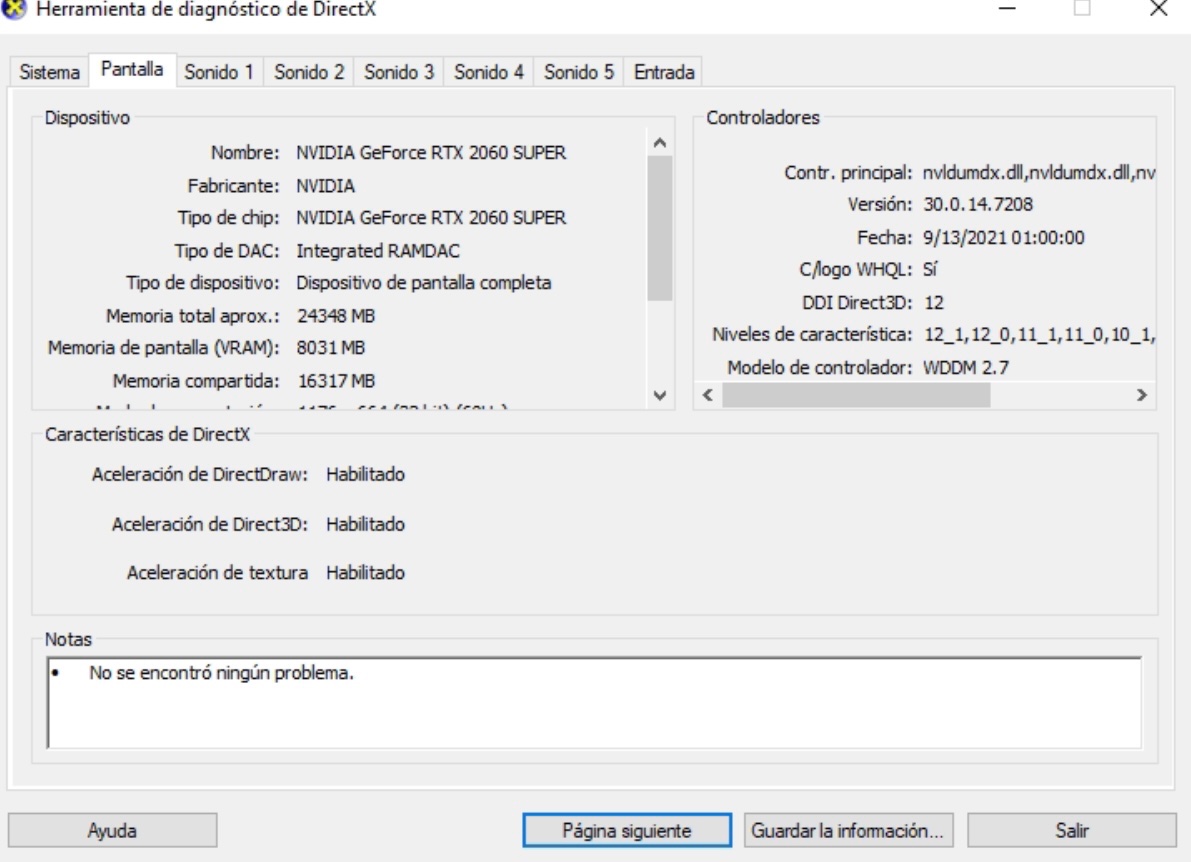Click the Dispositivo vertical scrollbar thumb
The width and height of the screenshot is (1191, 862).
[x=660, y=228]
